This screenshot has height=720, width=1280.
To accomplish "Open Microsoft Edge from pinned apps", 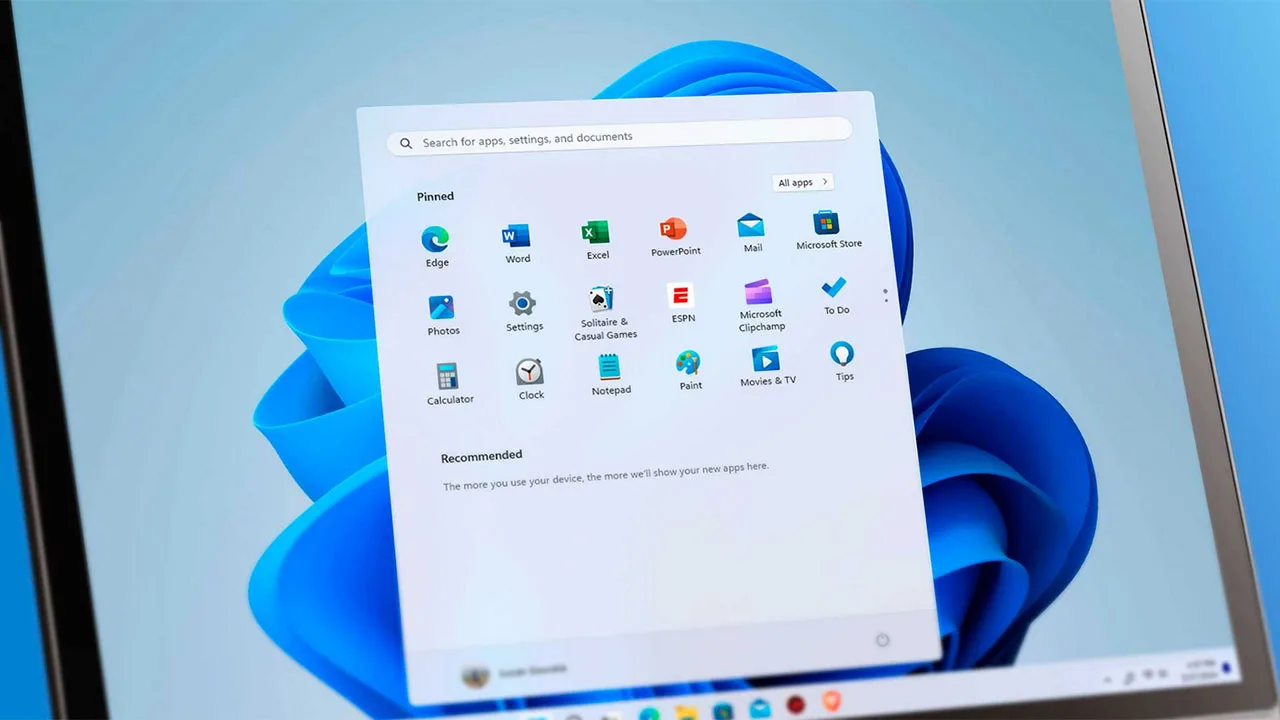I will tap(435, 246).
